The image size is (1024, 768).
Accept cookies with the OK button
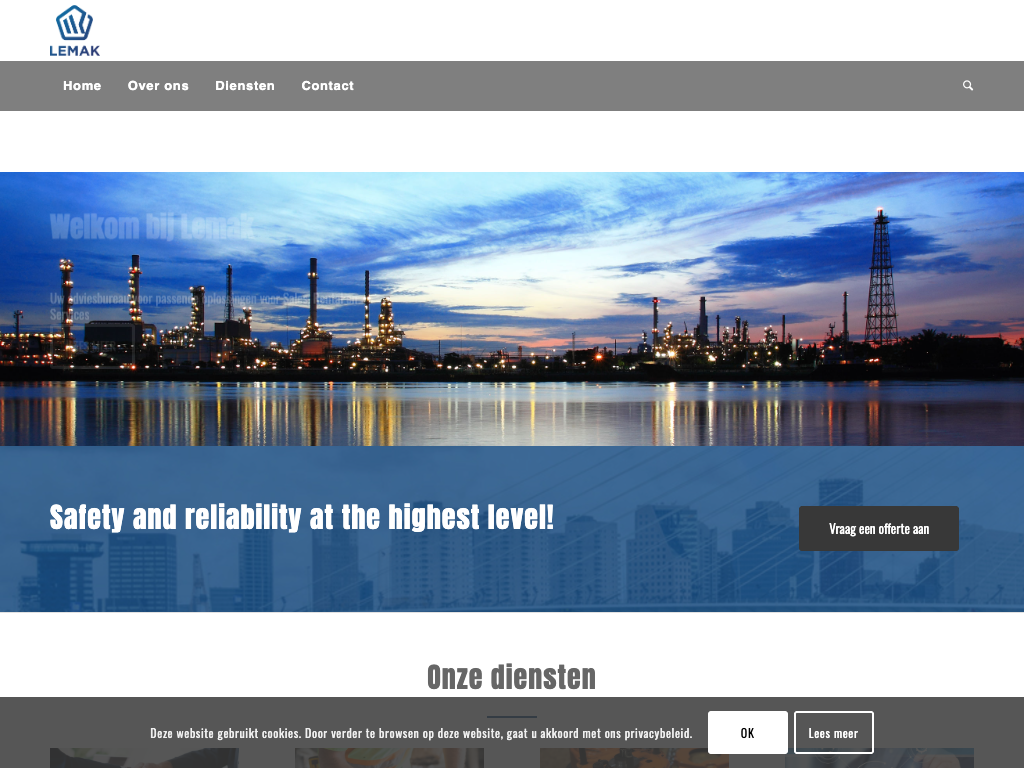pyautogui.click(x=747, y=733)
